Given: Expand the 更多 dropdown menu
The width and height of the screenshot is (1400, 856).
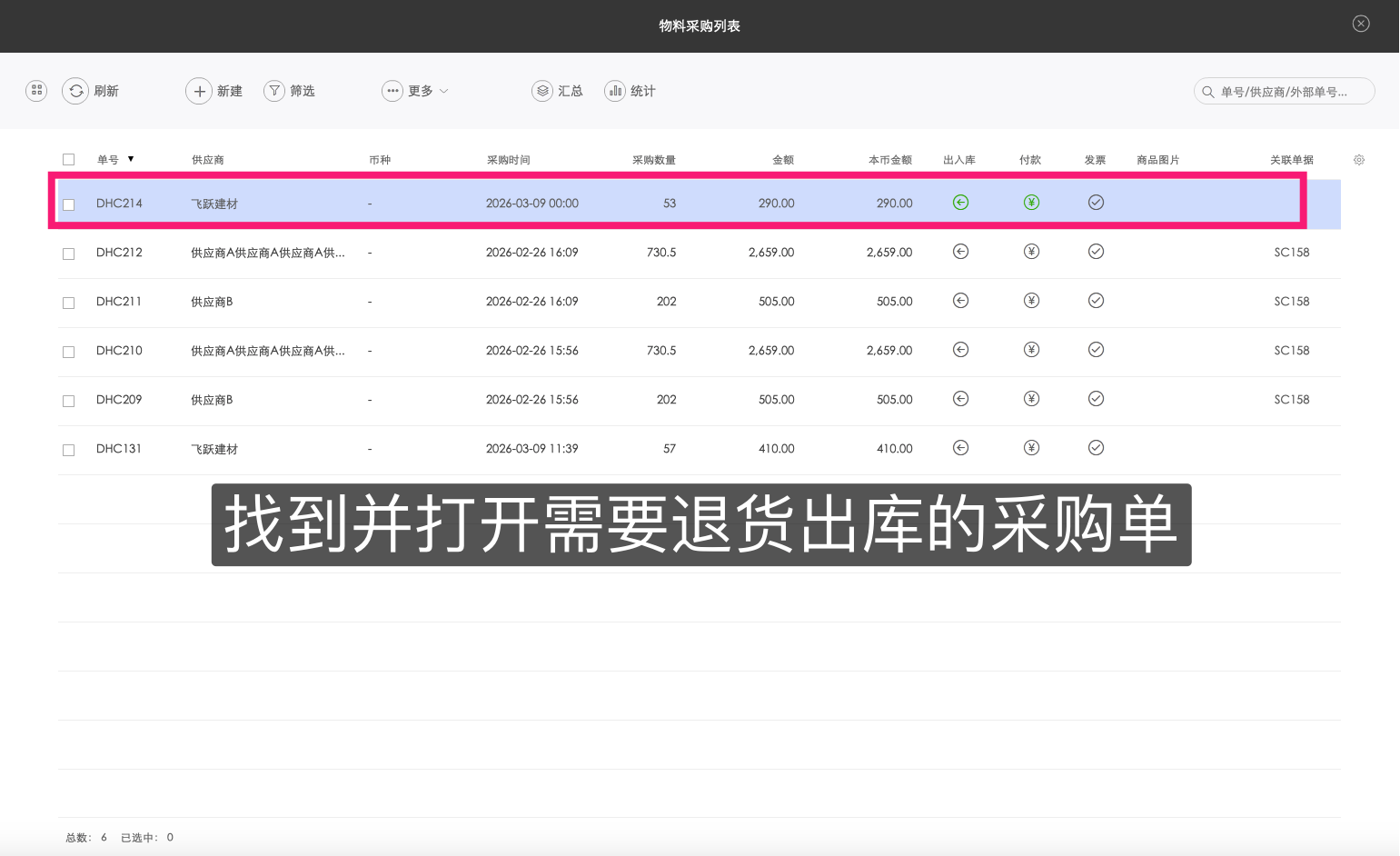Looking at the screenshot, I should click(416, 91).
